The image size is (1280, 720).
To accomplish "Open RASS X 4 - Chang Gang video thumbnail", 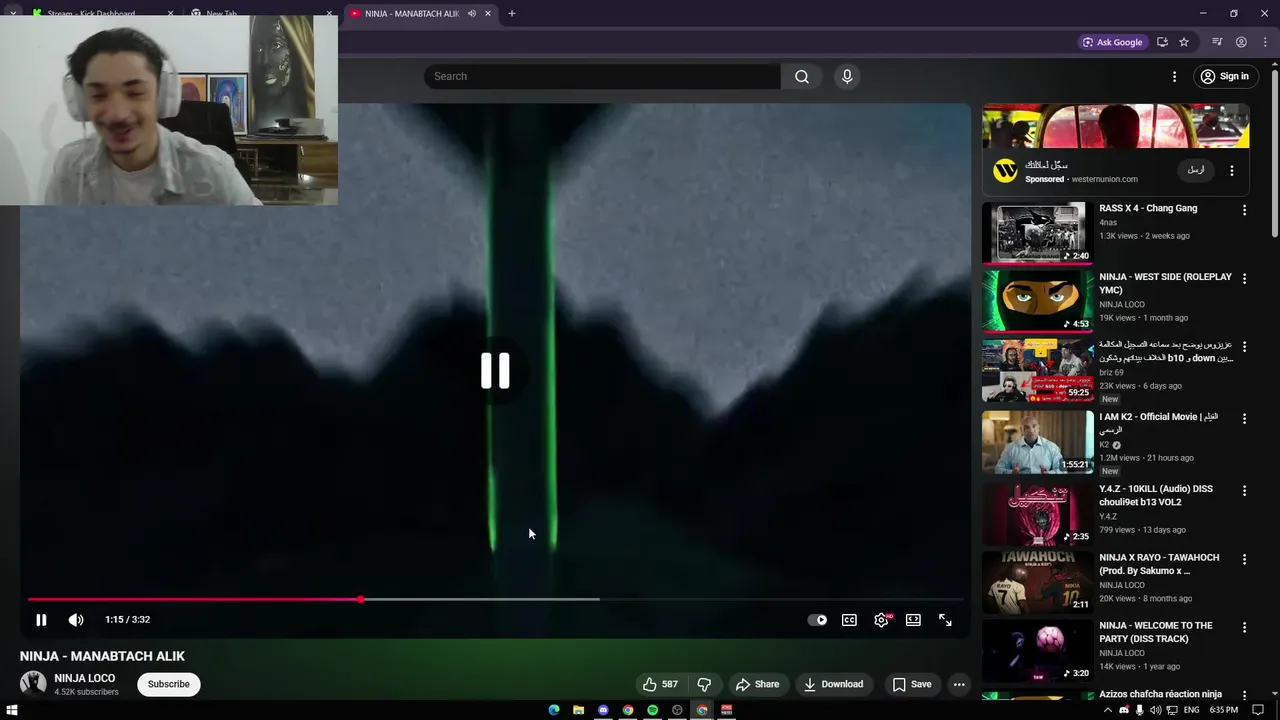I will tap(1037, 233).
